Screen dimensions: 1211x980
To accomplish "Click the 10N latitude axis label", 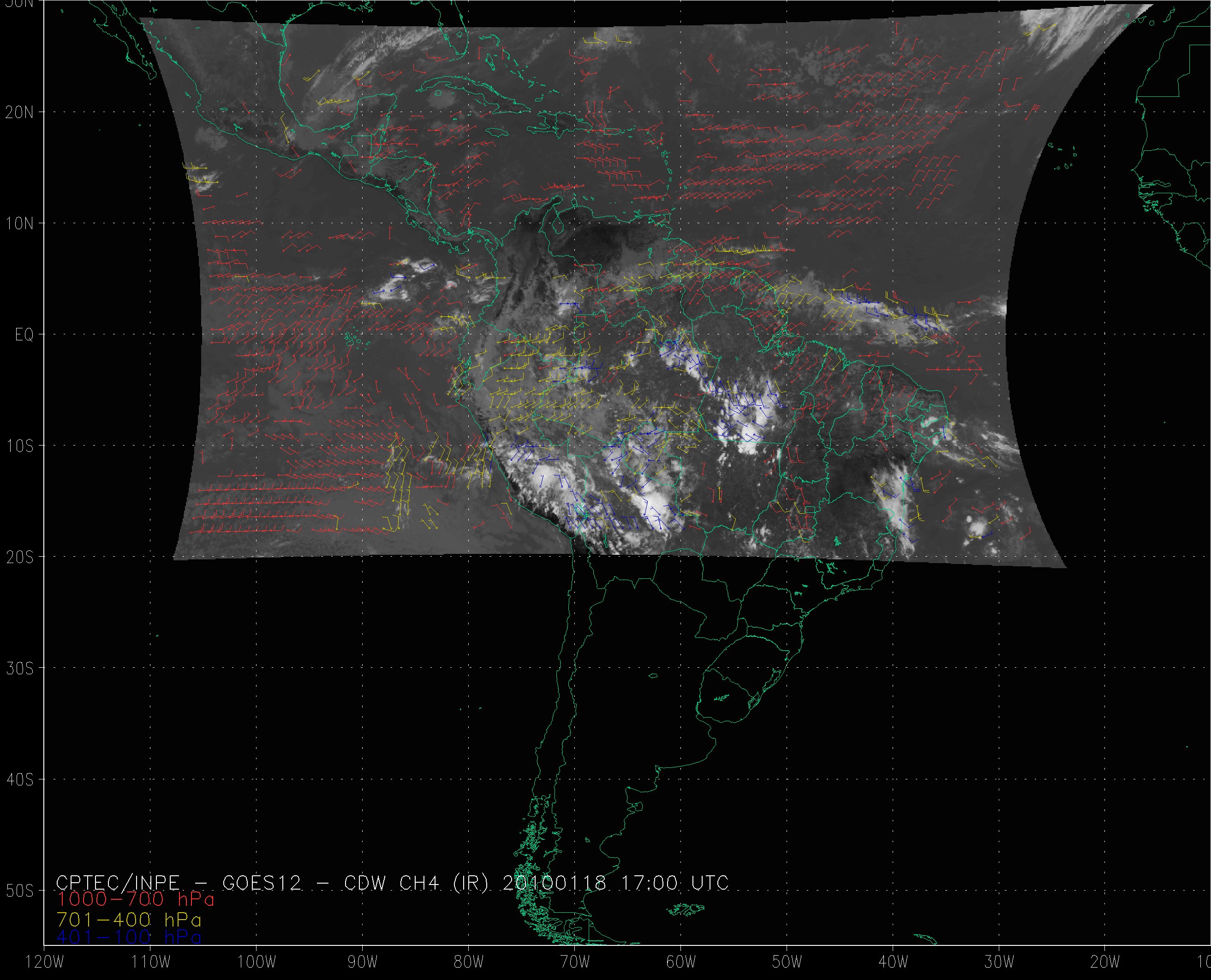I will (x=20, y=224).
